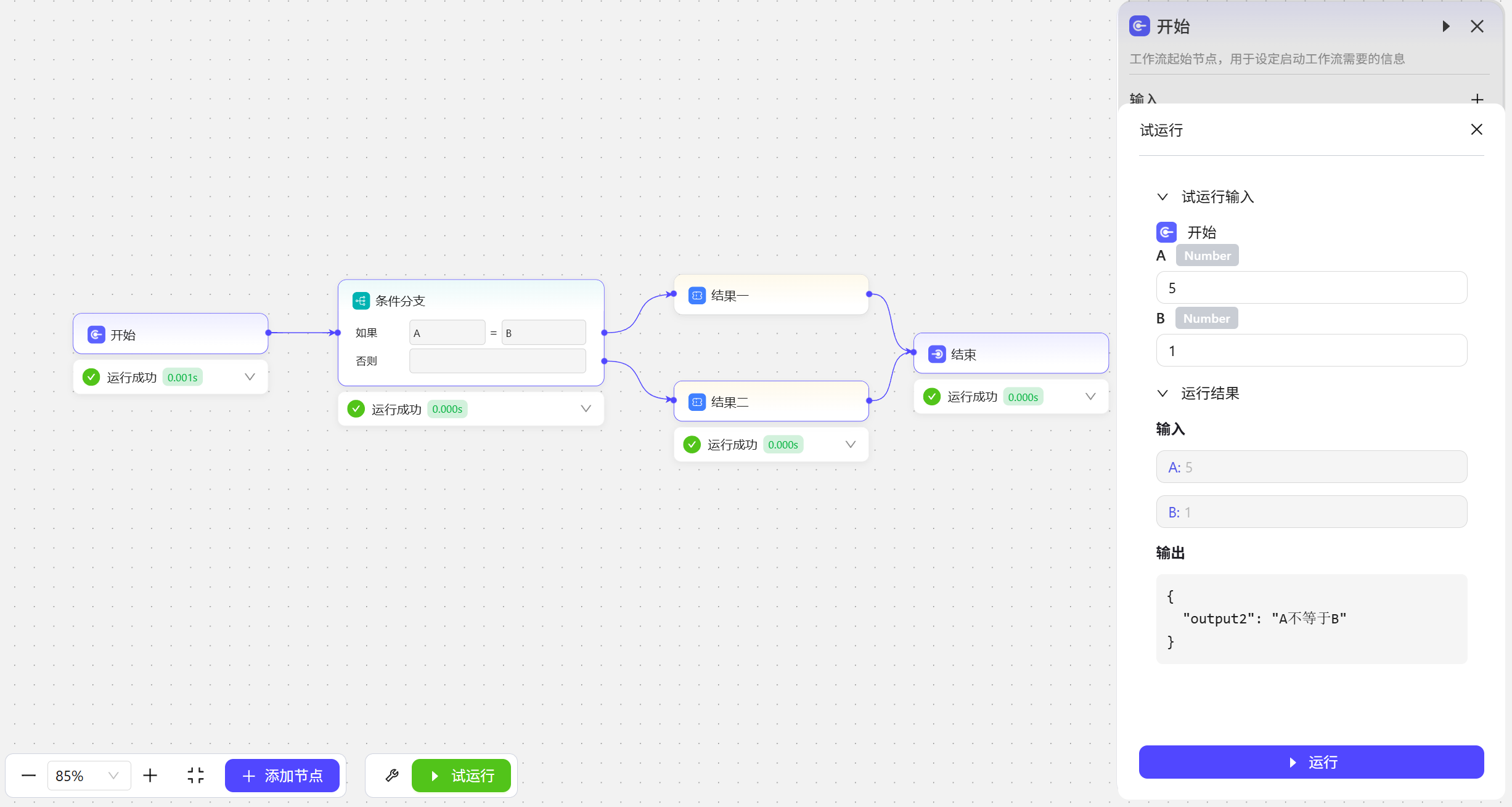Click the zoom out minus icon

click(x=28, y=776)
